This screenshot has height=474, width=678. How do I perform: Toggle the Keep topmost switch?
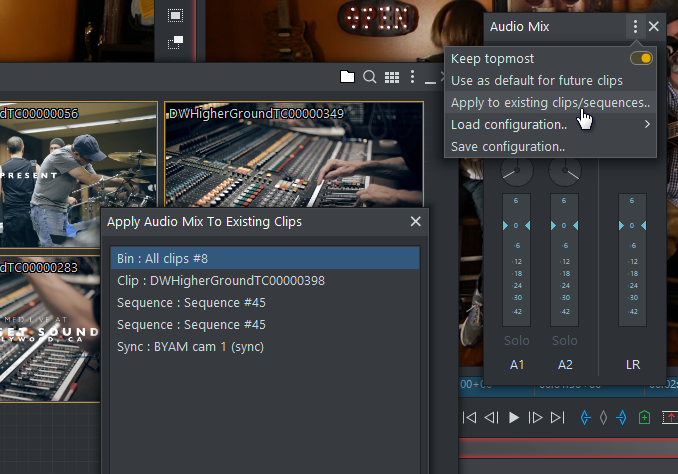tap(642, 58)
